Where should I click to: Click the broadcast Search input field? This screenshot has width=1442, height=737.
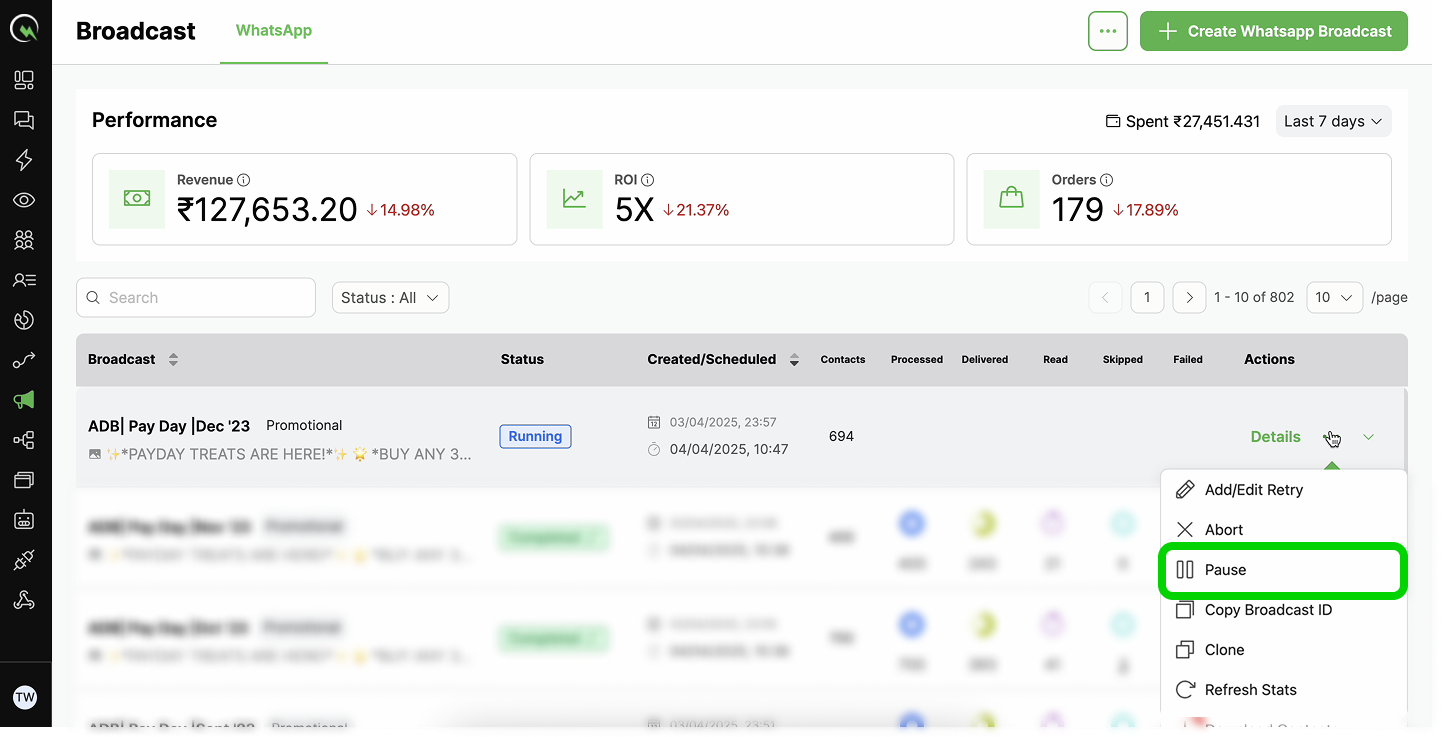pyautogui.click(x=196, y=298)
